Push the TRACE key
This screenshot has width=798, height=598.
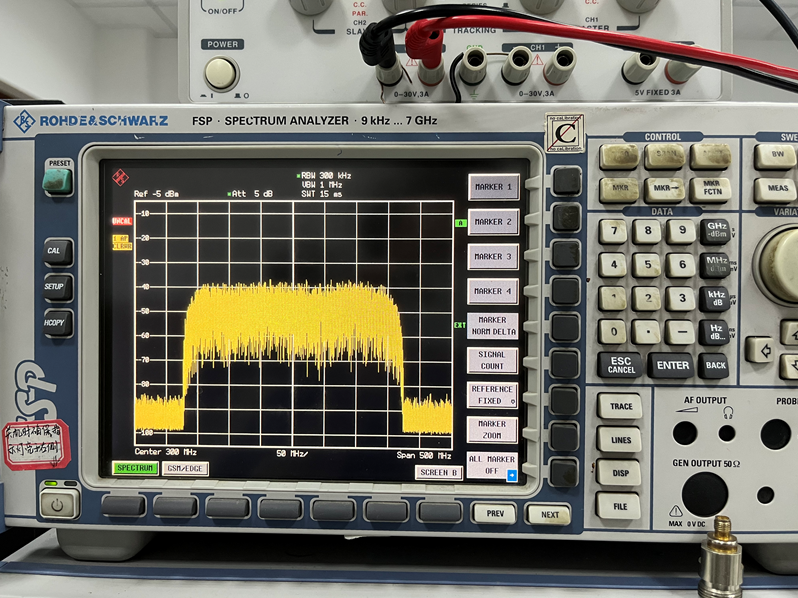620,406
